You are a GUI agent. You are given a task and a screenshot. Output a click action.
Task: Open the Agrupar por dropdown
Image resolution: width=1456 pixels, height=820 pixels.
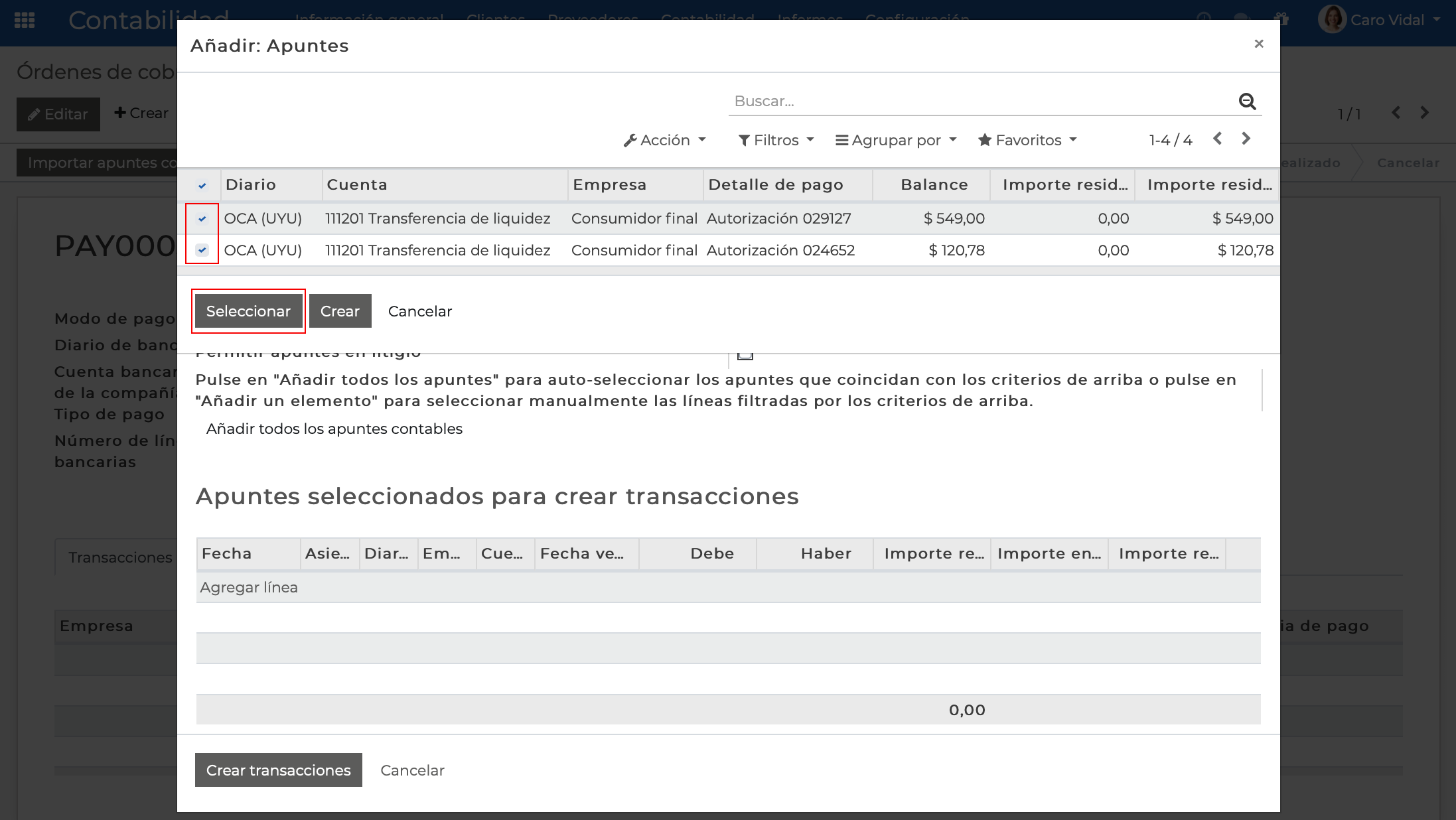896,140
